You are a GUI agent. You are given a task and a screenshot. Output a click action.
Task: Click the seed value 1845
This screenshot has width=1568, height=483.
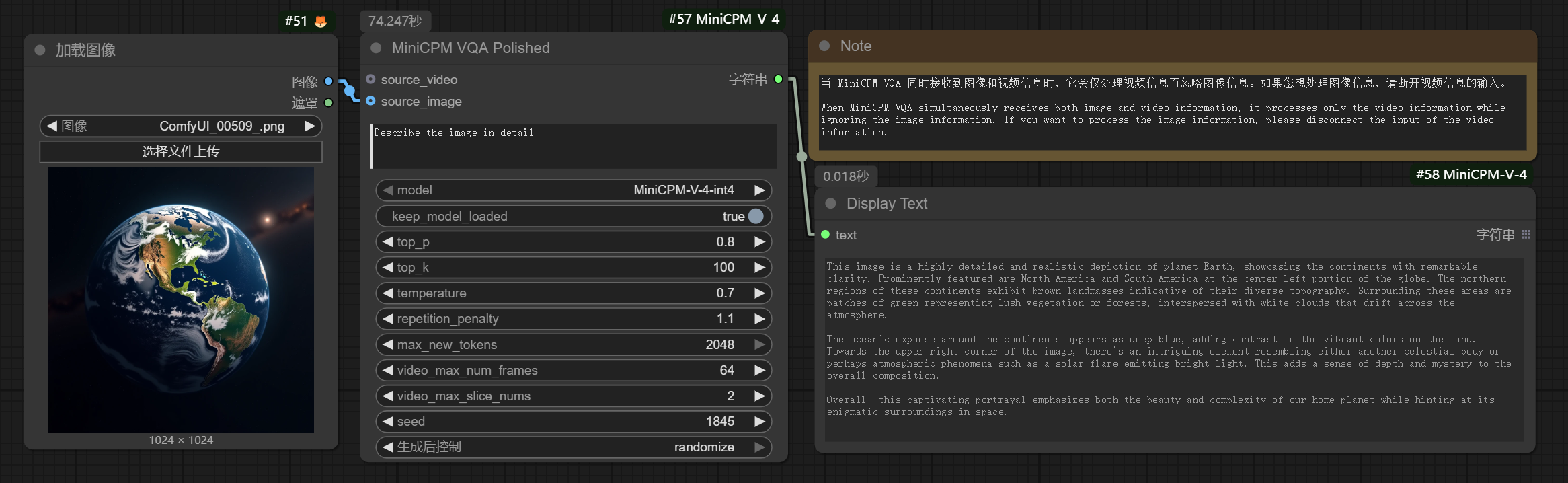[720, 422]
